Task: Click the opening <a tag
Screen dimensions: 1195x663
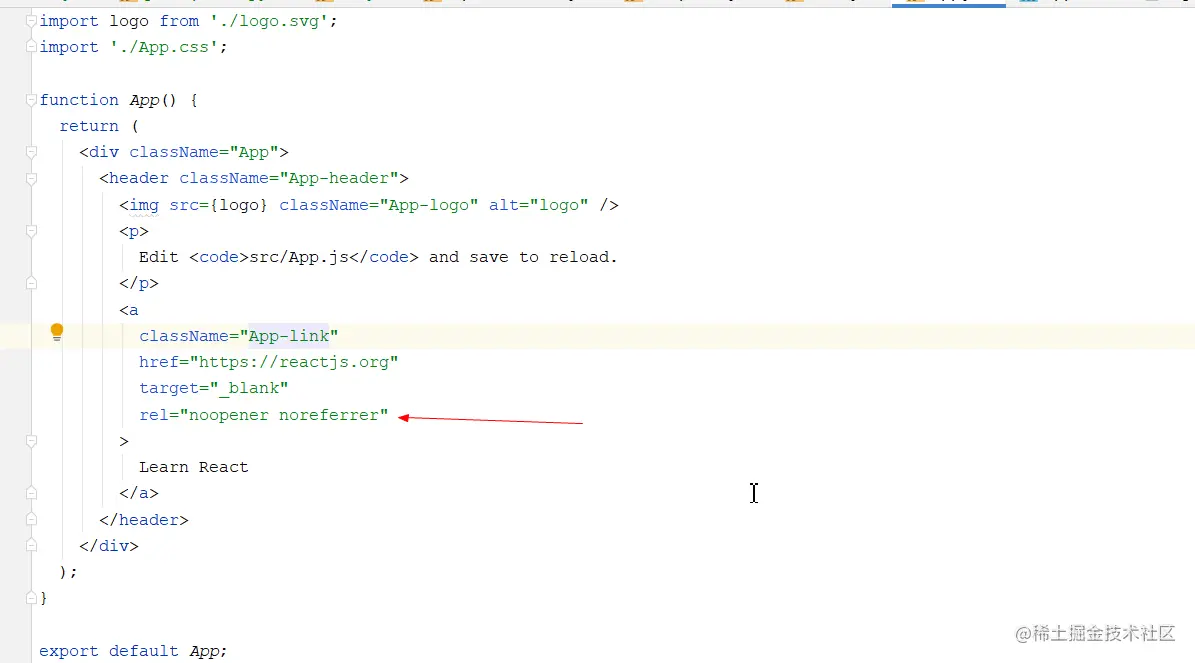Action: click(129, 310)
